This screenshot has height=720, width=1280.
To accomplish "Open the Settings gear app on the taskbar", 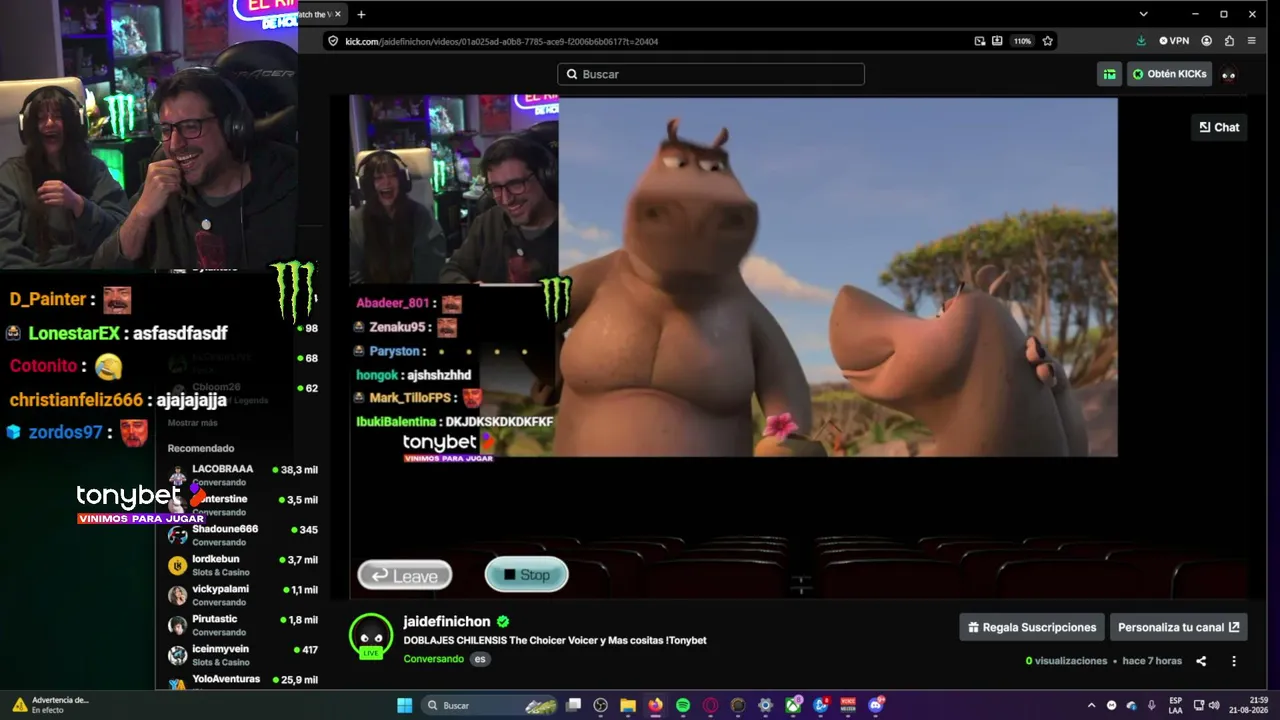I will click(765, 705).
